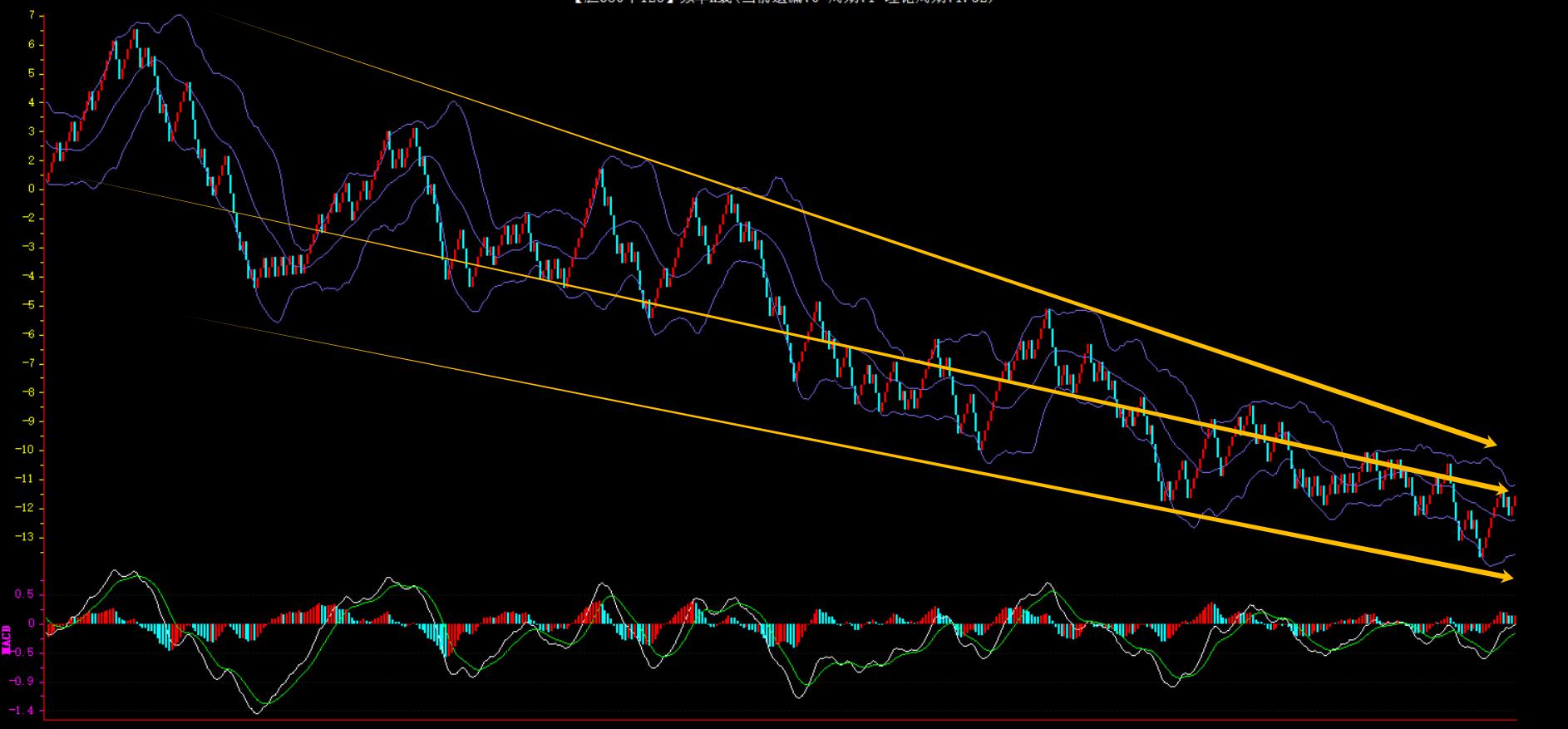The height and width of the screenshot is (729, 1568).
Task: Select the -13 label on price axis
Action: click(27, 537)
